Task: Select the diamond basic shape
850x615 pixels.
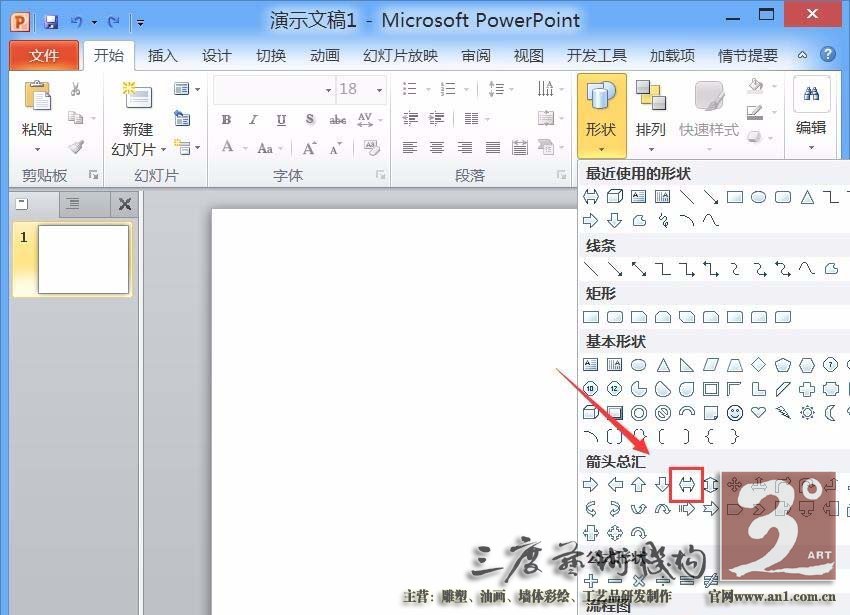Action: (x=758, y=364)
